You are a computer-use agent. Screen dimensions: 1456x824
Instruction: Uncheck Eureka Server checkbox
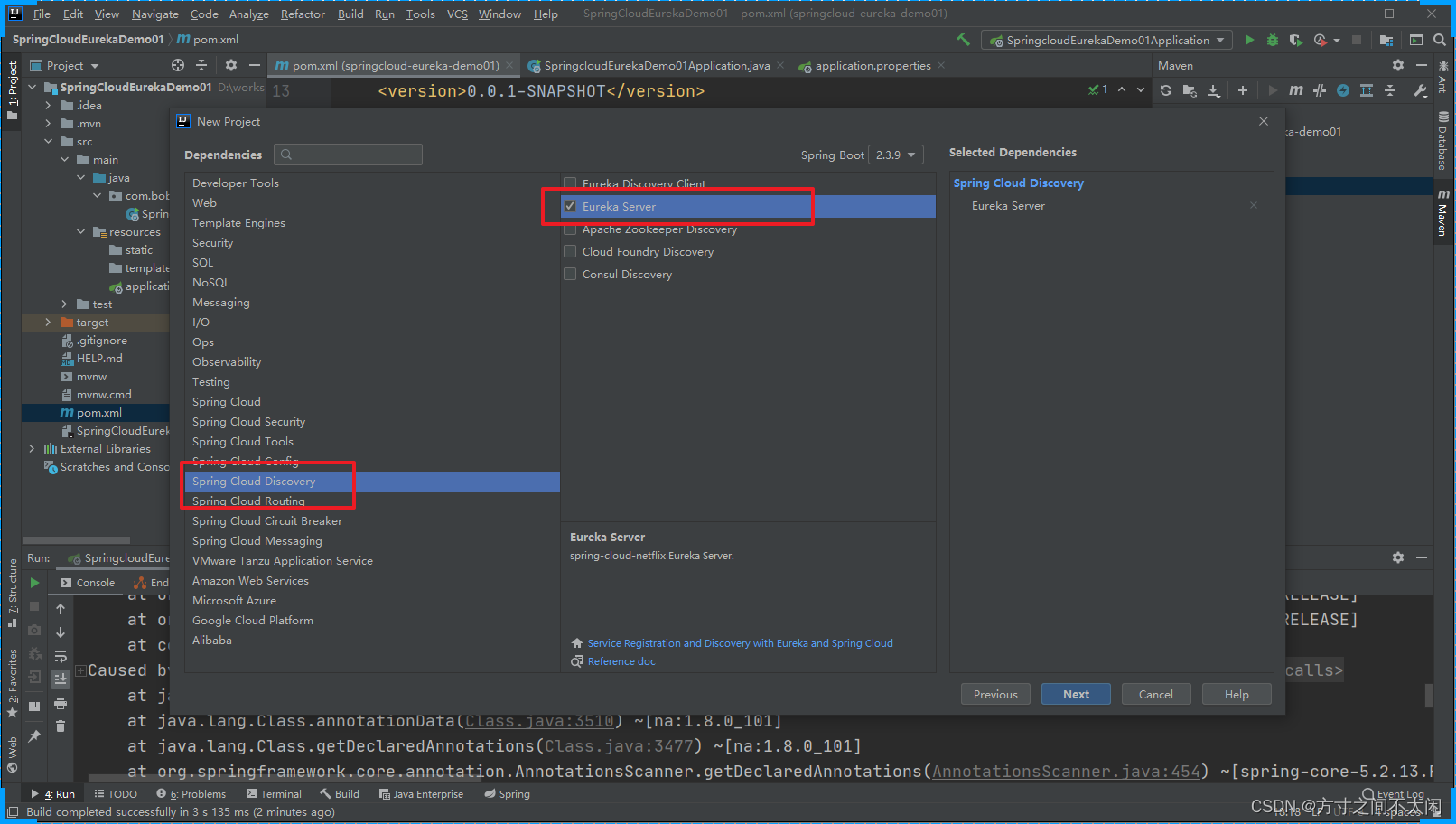570,206
